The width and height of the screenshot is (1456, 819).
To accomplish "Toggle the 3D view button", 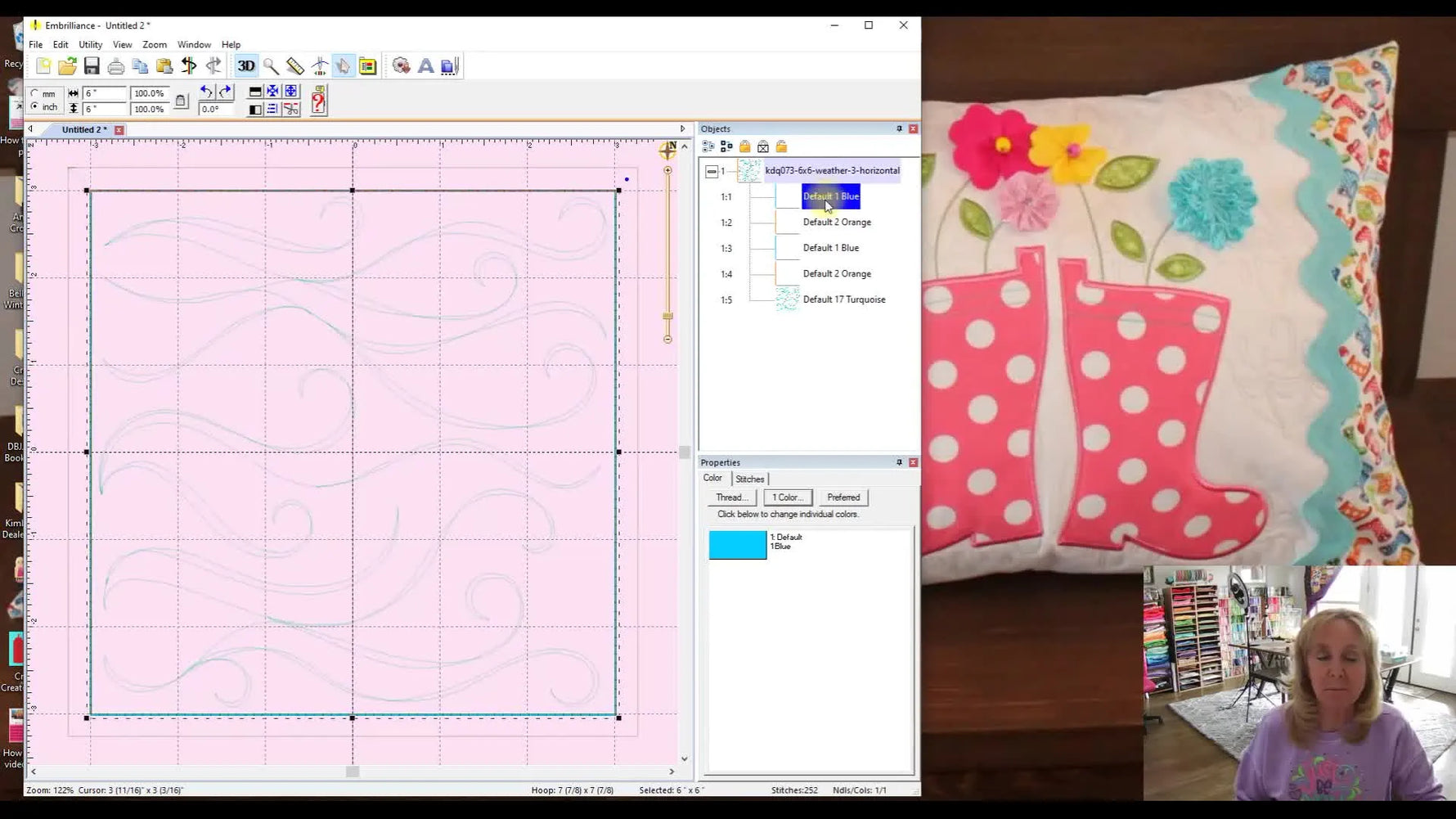I will pos(246,66).
